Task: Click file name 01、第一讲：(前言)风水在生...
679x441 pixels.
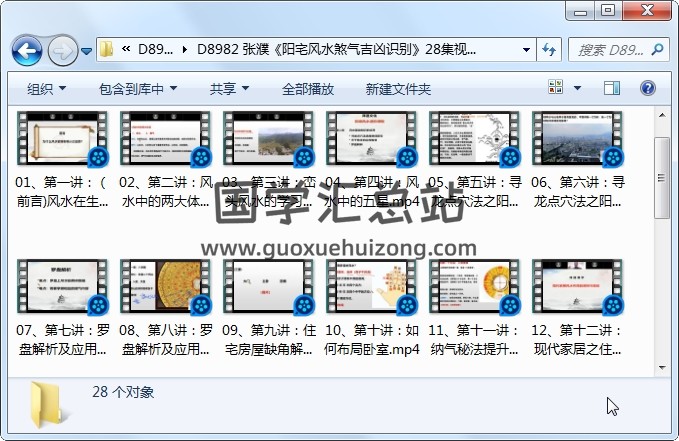Action: click(62, 191)
